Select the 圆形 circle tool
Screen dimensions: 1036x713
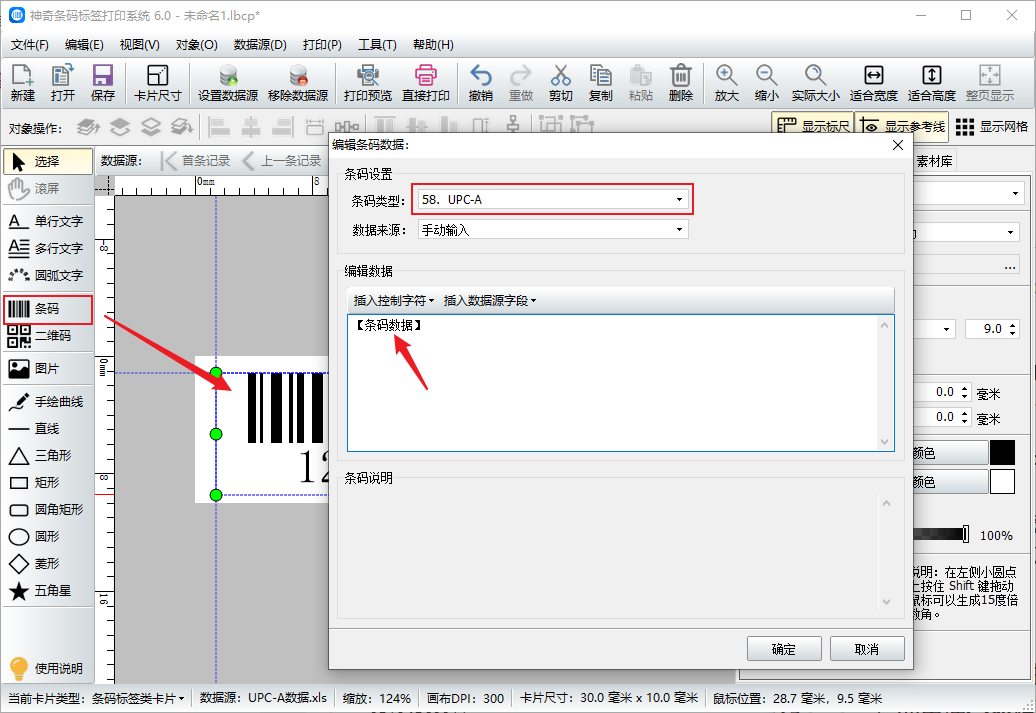pos(48,537)
